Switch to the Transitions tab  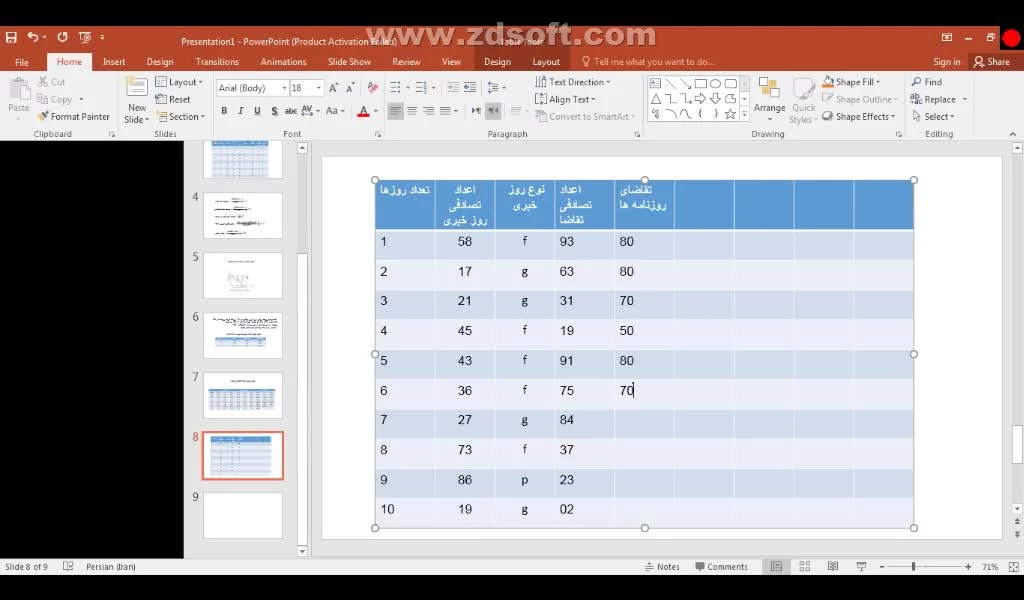pyautogui.click(x=217, y=62)
